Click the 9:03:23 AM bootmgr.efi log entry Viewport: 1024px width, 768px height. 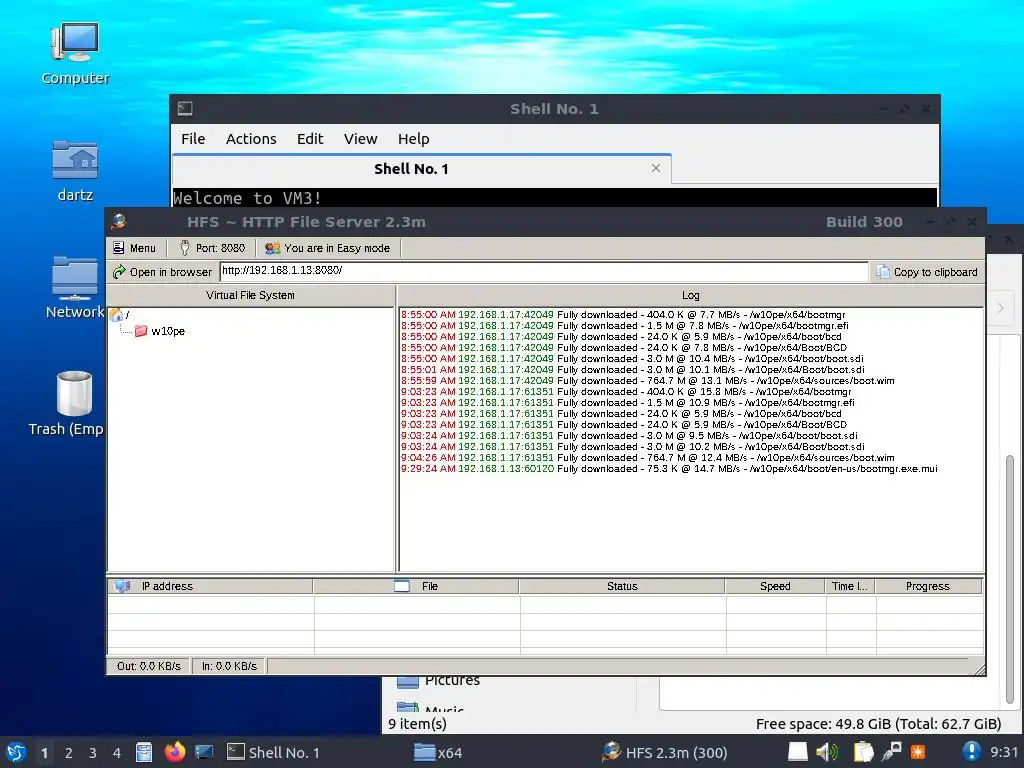click(628, 402)
